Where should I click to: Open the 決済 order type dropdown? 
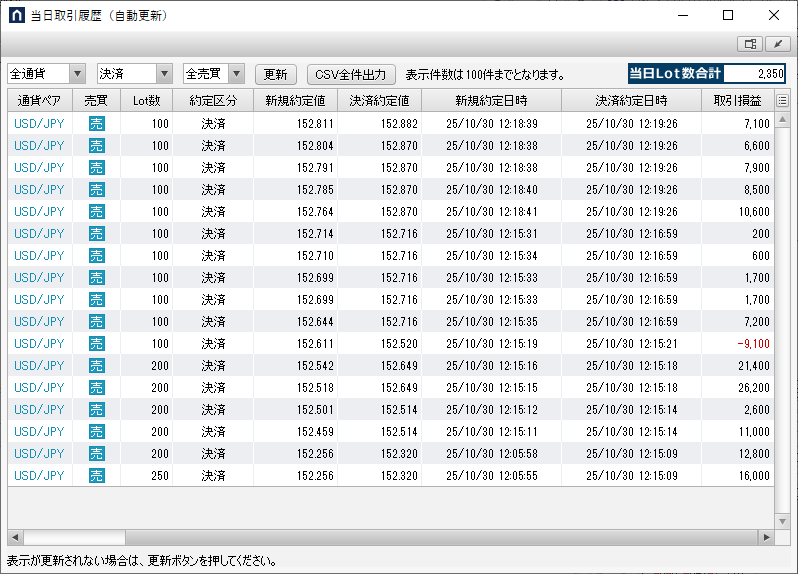tap(164, 74)
